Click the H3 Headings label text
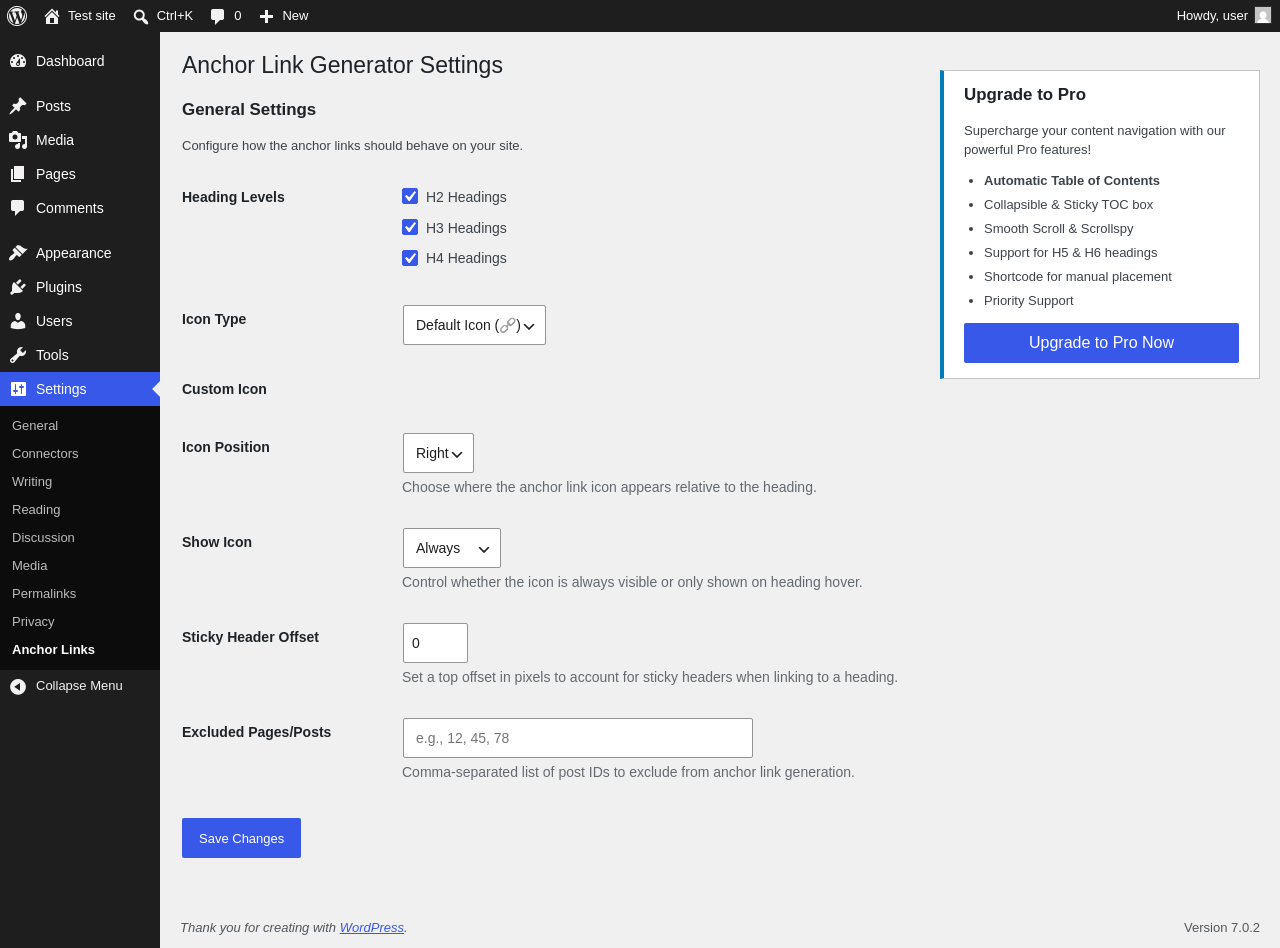 coord(466,228)
